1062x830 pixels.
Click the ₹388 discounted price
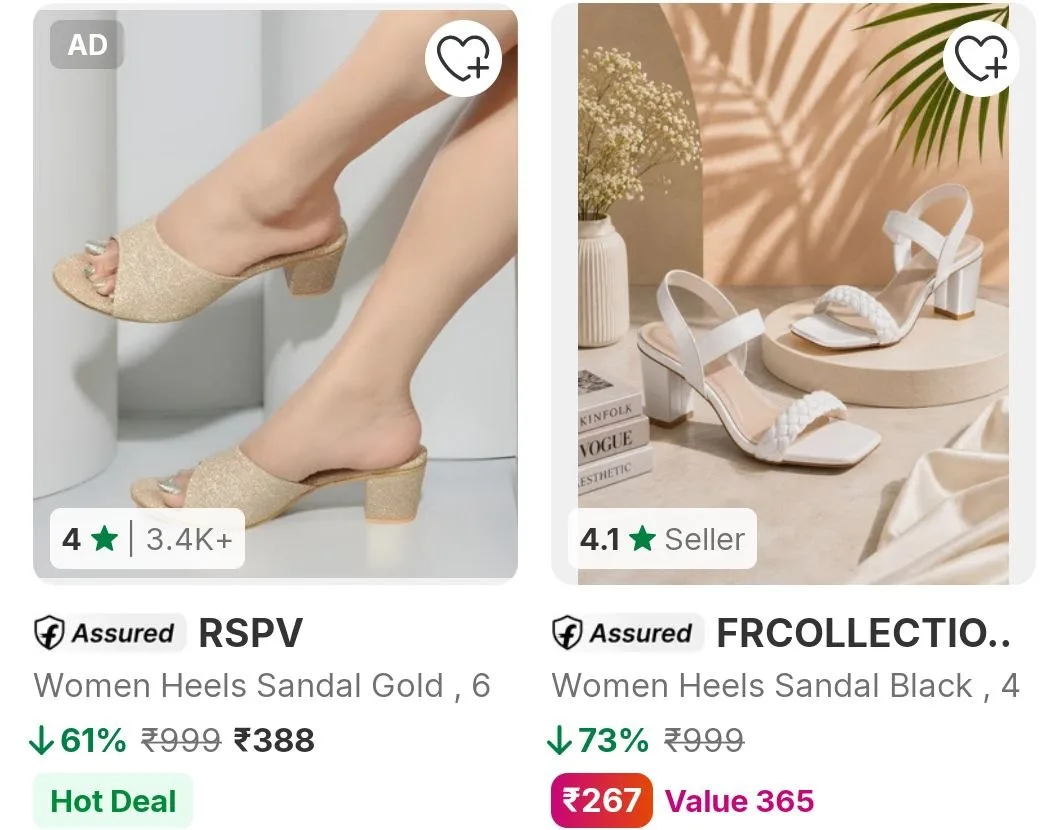tap(274, 740)
